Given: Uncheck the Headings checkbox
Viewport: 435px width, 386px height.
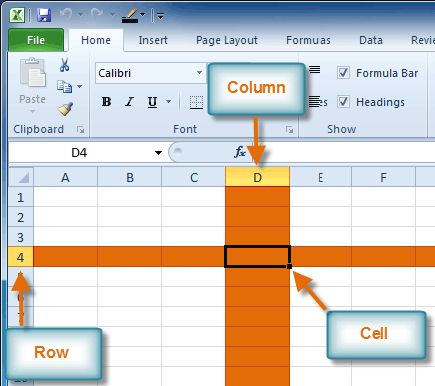Looking at the screenshot, I should click(x=343, y=101).
